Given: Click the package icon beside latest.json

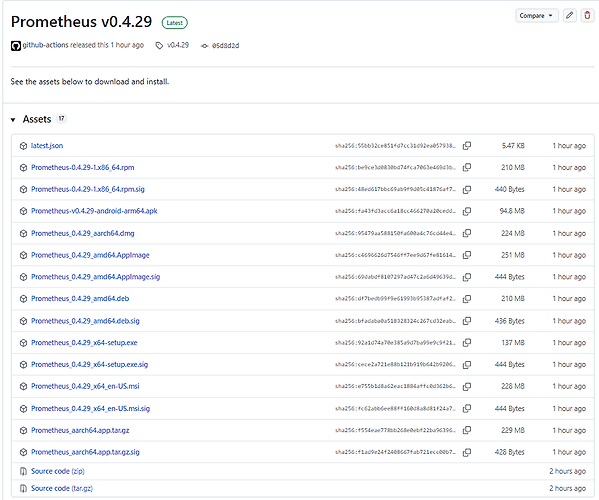Looking at the screenshot, I should (x=23, y=146).
